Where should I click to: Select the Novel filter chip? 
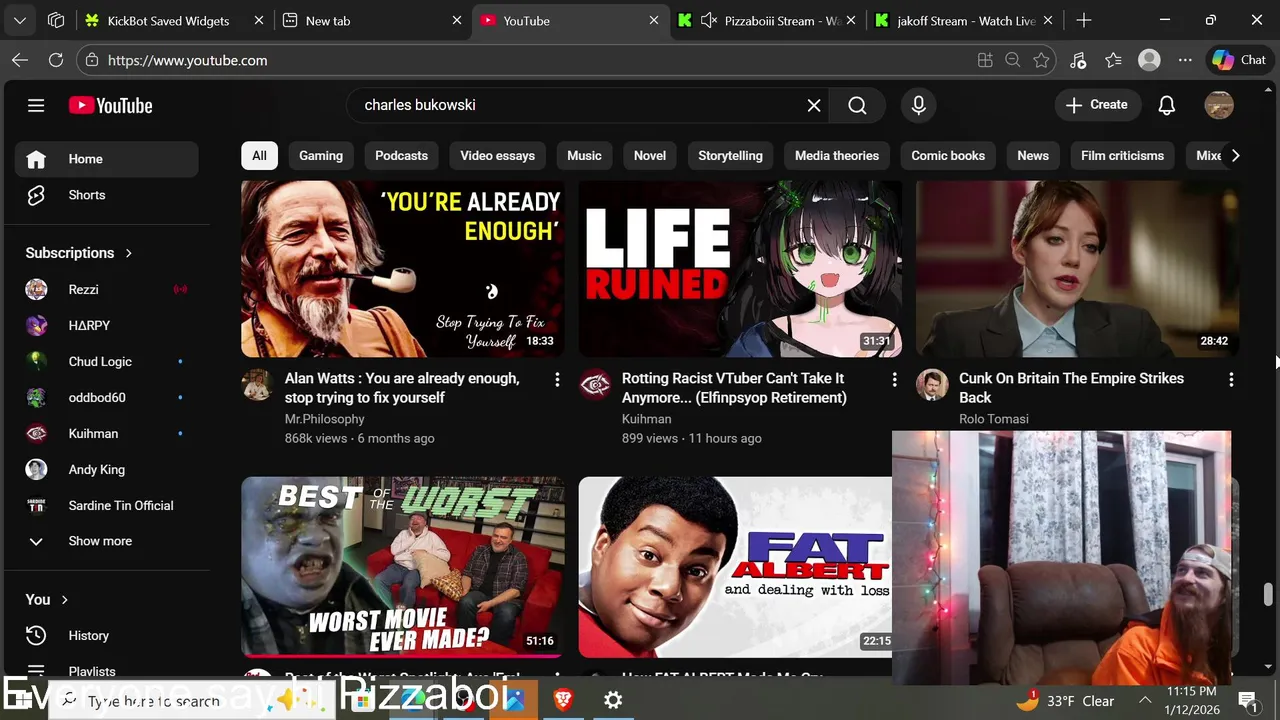[650, 156]
